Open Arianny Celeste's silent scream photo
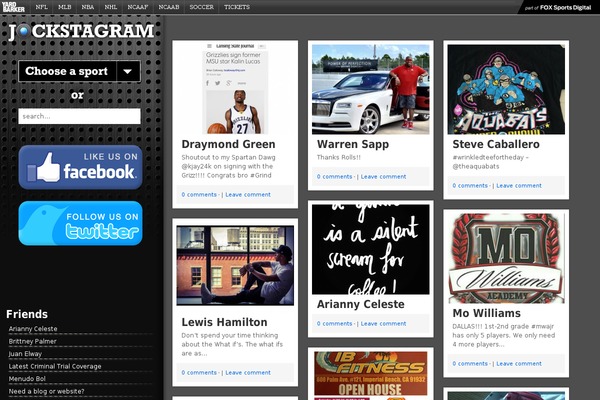This screenshot has width=600, height=400. [370, 249]
